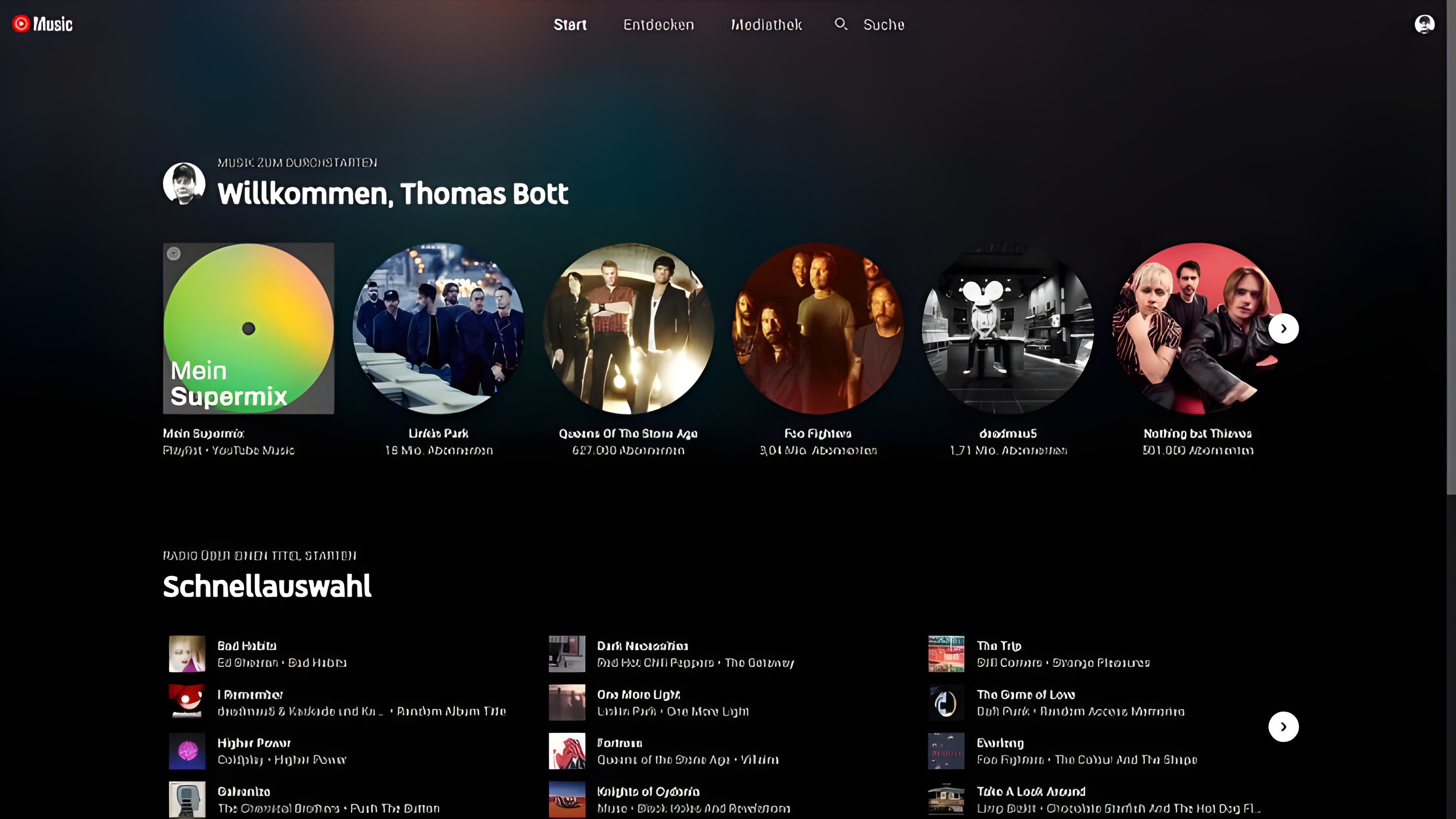Open the Linkin Park artist photo
This screenshot has width=1456, height=819.
[x=438, y=328]
